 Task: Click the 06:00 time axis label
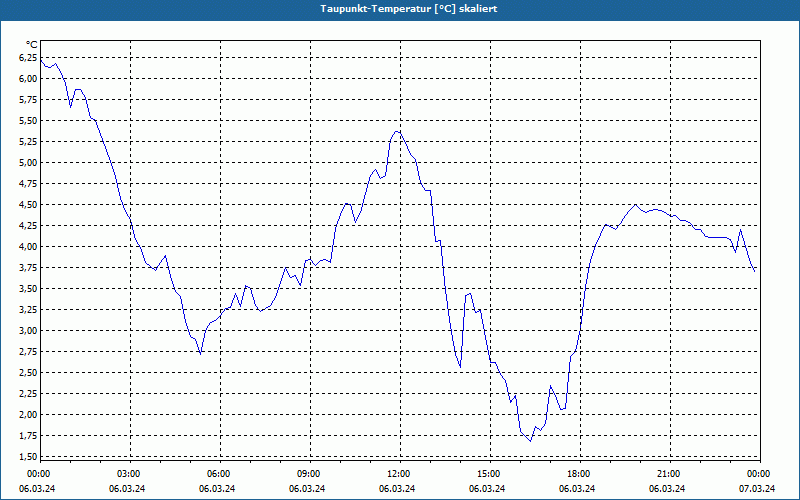click(218, 474)
